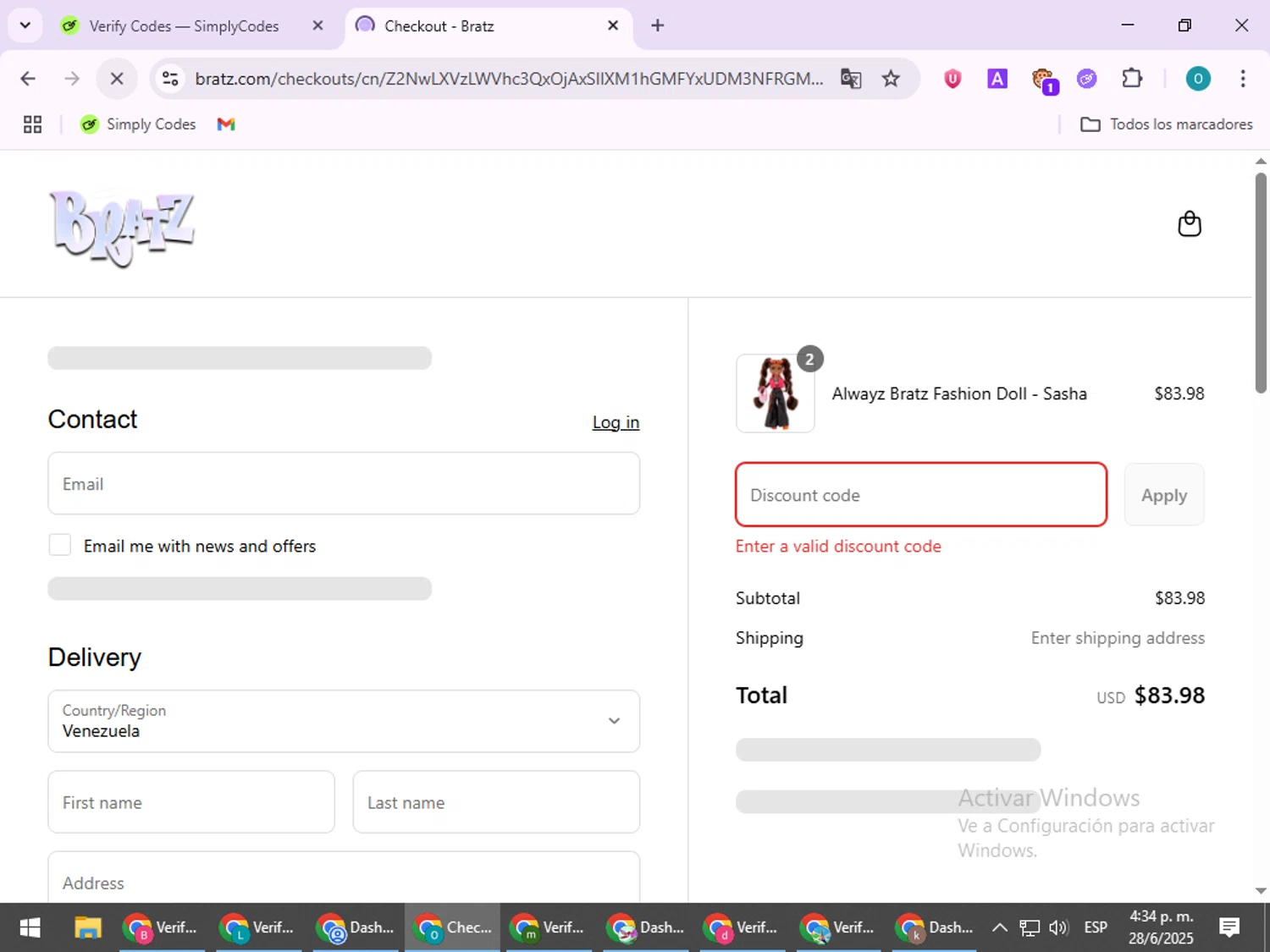Open the Chrome three-dot menu
Viewport: 1270px width, 952px height.
pos(1243,79)
